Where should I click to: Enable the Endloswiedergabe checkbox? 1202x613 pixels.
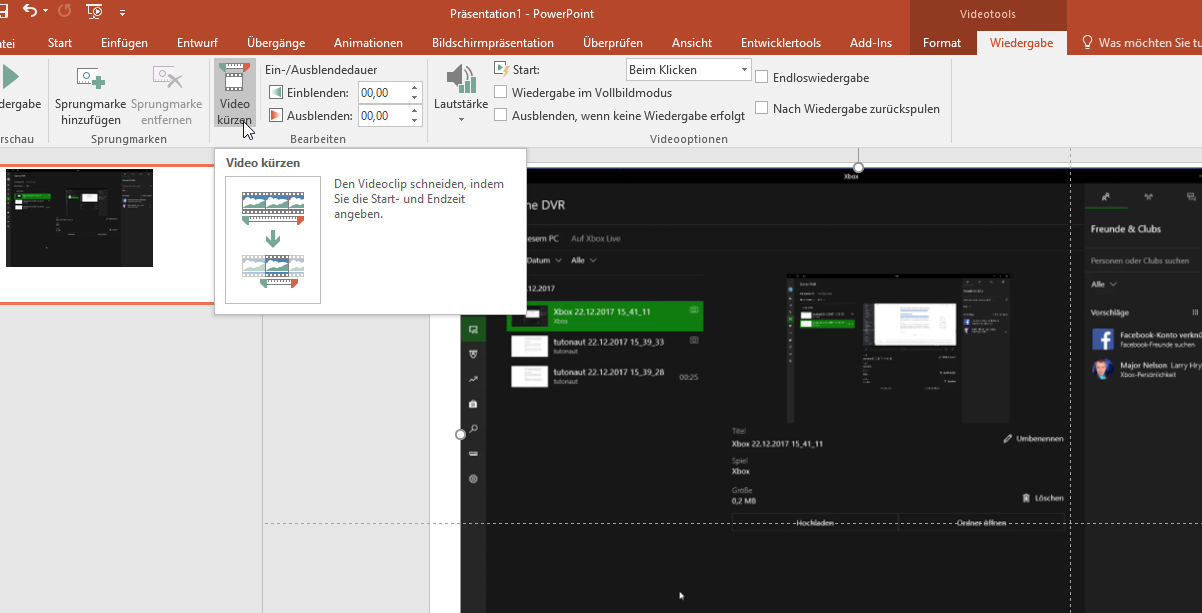(x=762, y=77)
